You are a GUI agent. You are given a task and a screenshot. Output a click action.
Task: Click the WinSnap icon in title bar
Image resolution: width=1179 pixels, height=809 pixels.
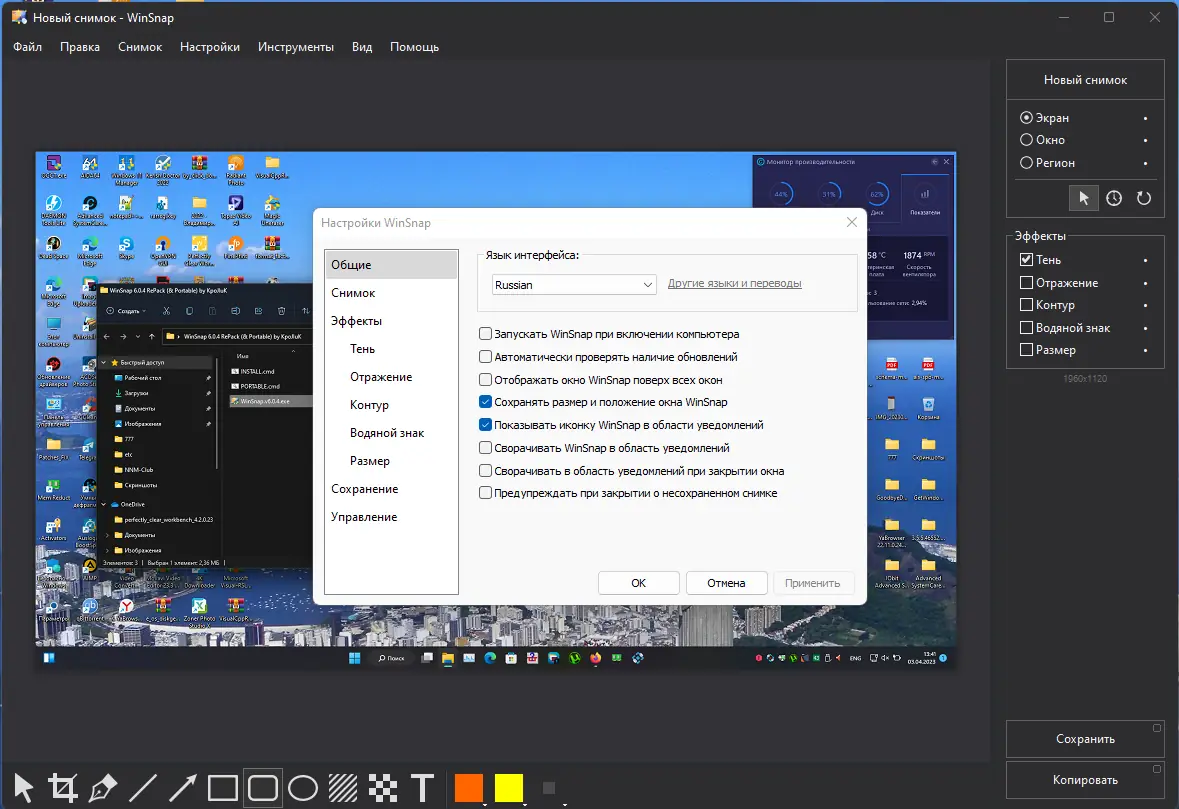(x=19, y=17)
